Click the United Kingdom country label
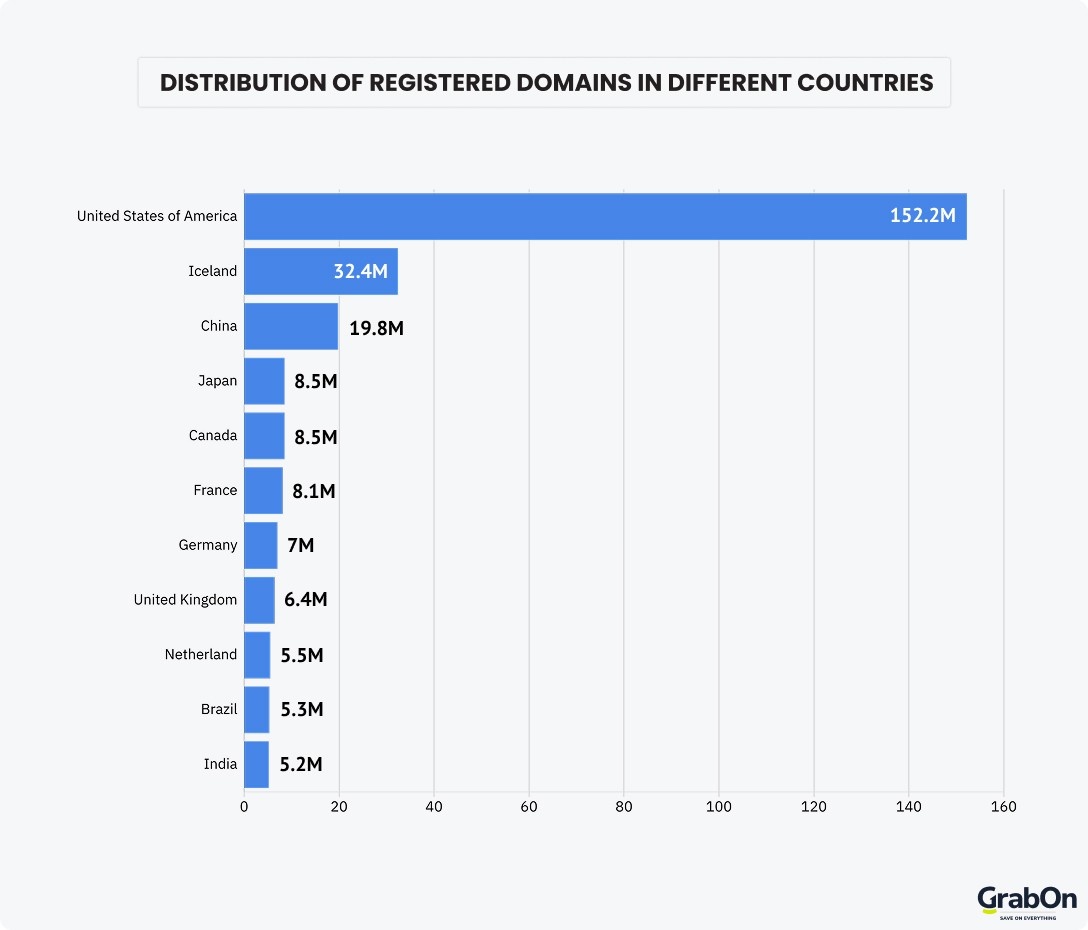 click(185, 600)
